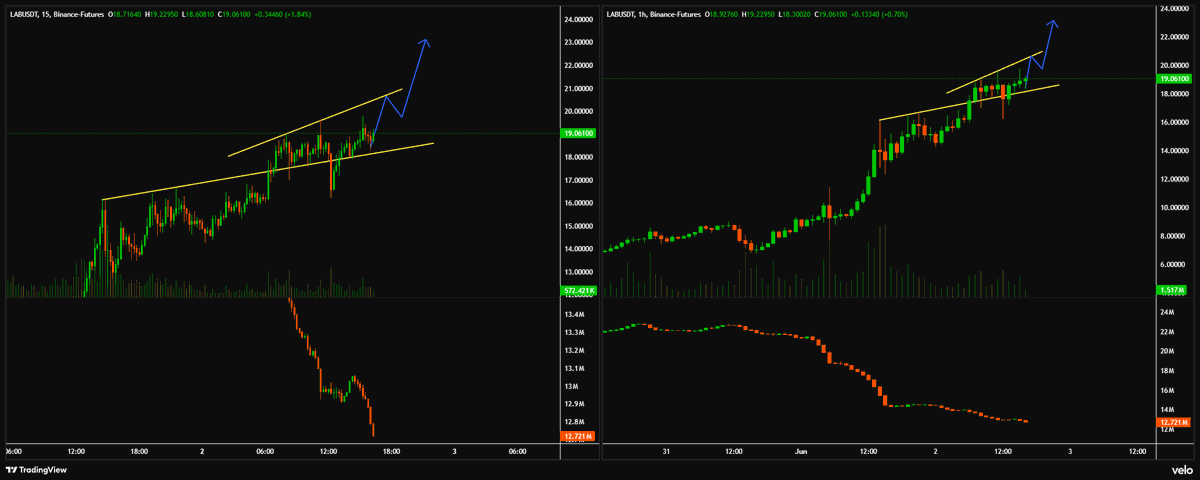The width and height of the screenshot is (1200, 480).
Task: Click the 3 date label on the 15-minute time axis
Action: coord(454,451)
